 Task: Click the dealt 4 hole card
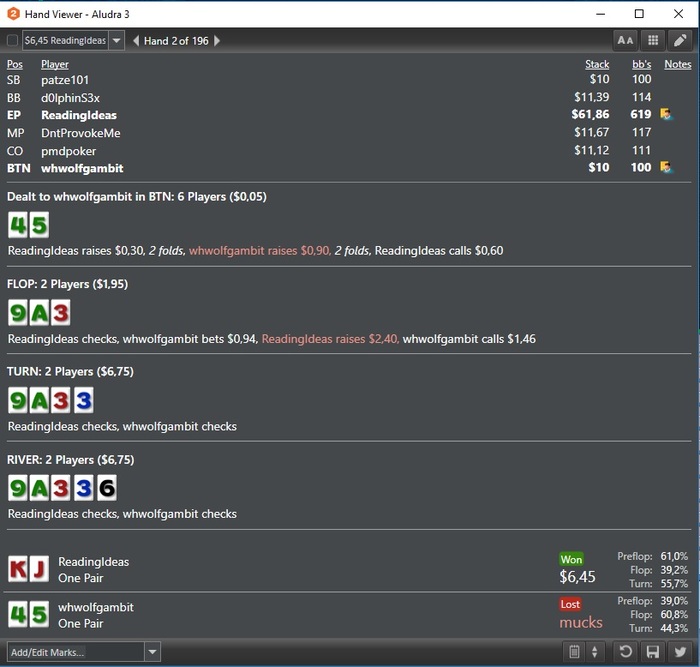[17, 225]
